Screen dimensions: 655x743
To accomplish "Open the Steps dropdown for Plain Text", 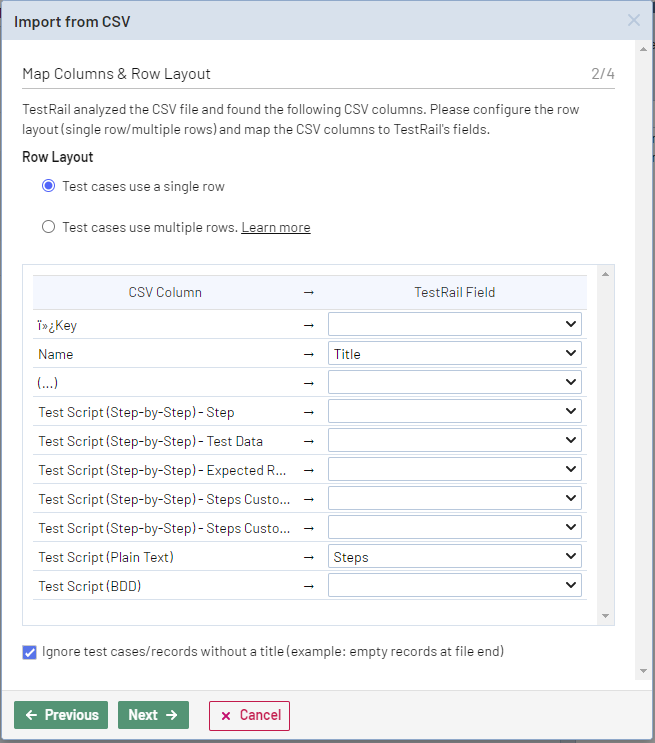I will point(454,557).
